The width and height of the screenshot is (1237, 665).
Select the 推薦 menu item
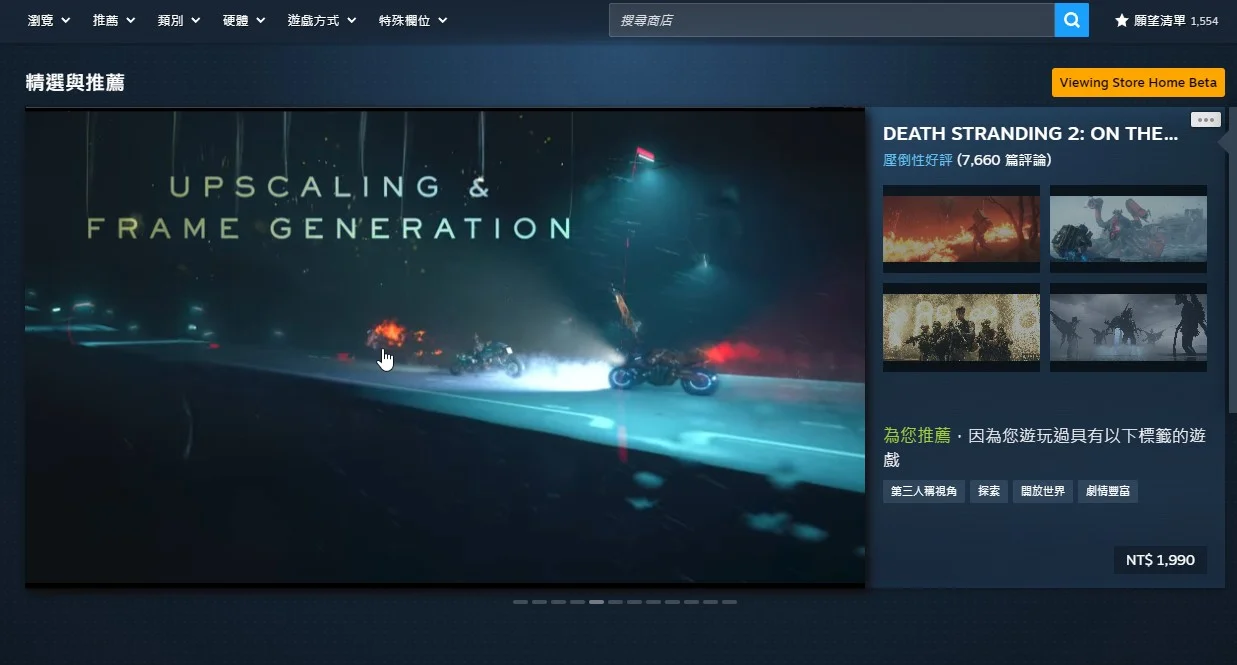coord(113,20)
